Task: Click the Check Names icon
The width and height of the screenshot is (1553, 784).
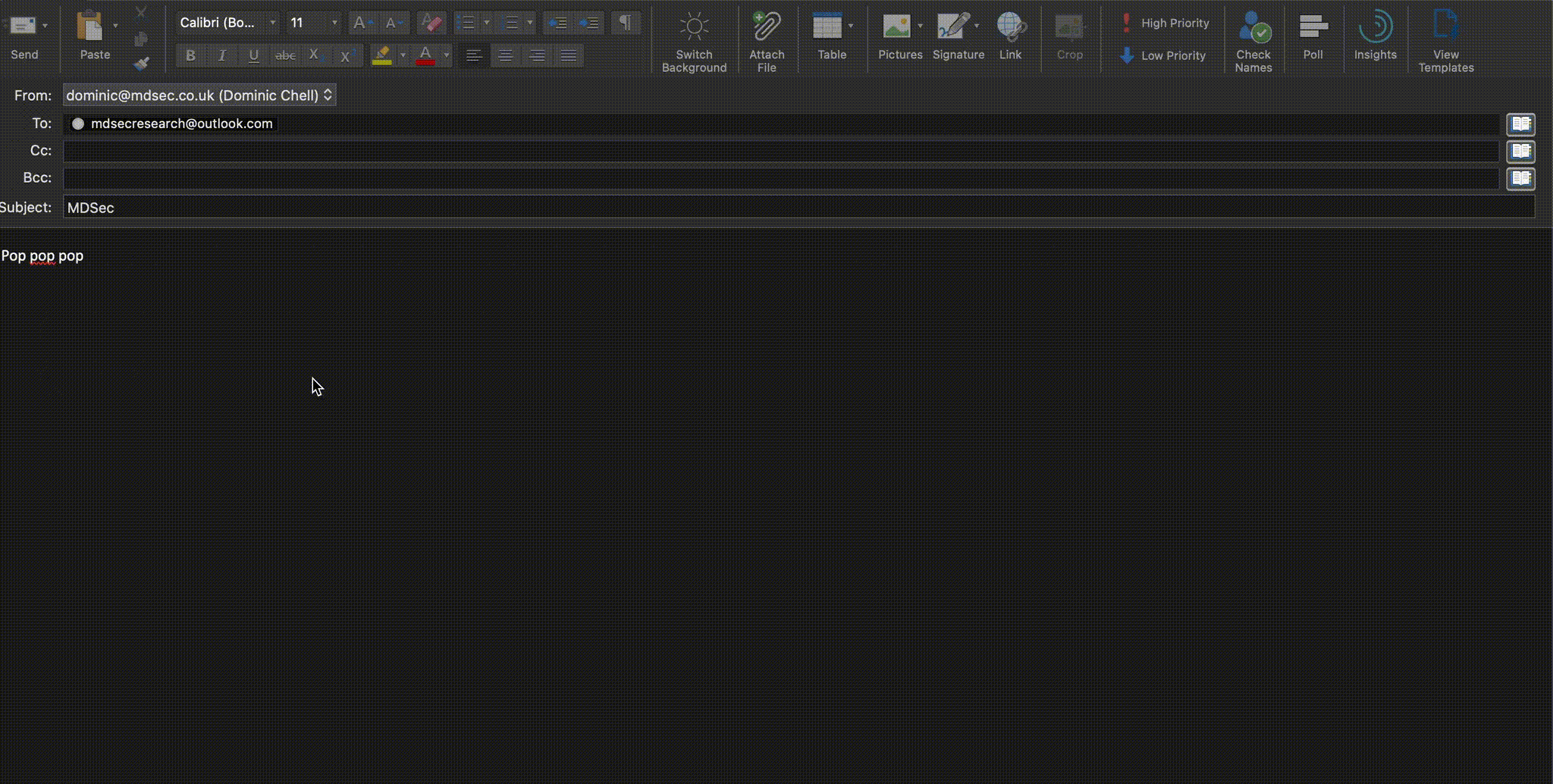Action: [1253, 27]
